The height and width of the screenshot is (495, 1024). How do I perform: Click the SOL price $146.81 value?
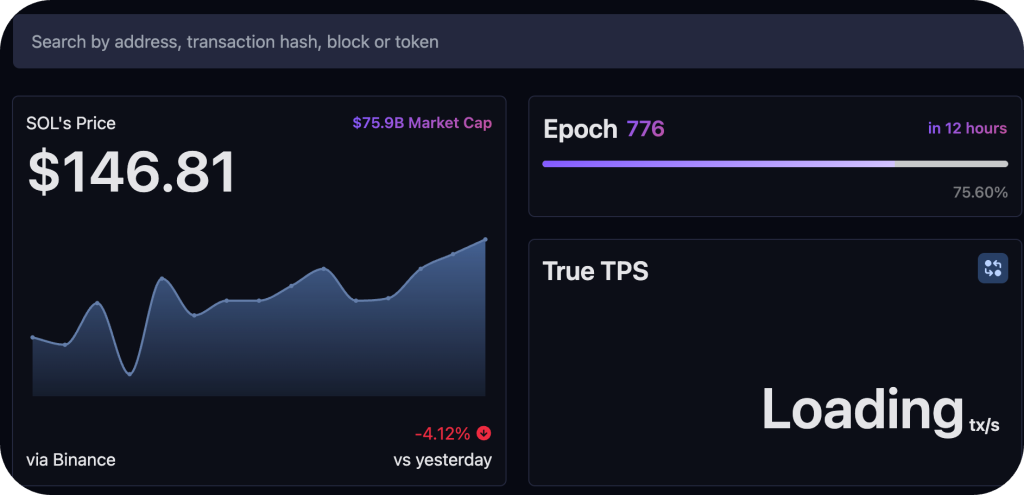pos(131,172)
